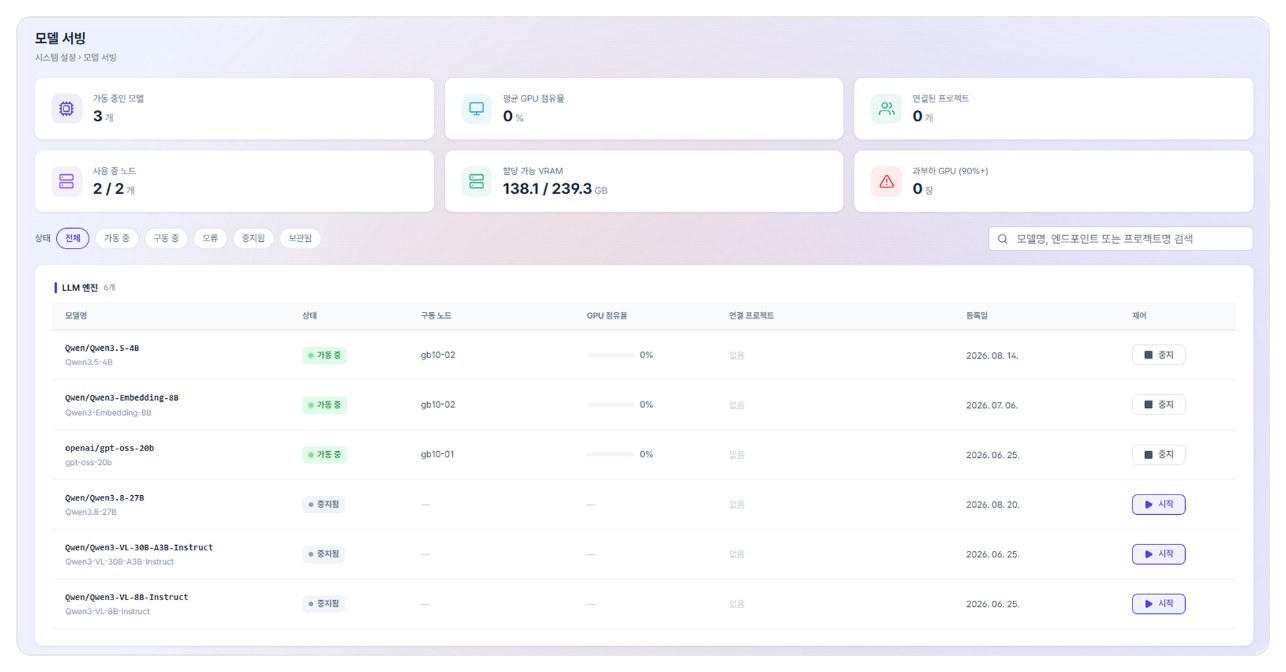The height and width of the screenshot is (672, 1286).
Task: Select the 전체 status filter
Action: [73, 238]
